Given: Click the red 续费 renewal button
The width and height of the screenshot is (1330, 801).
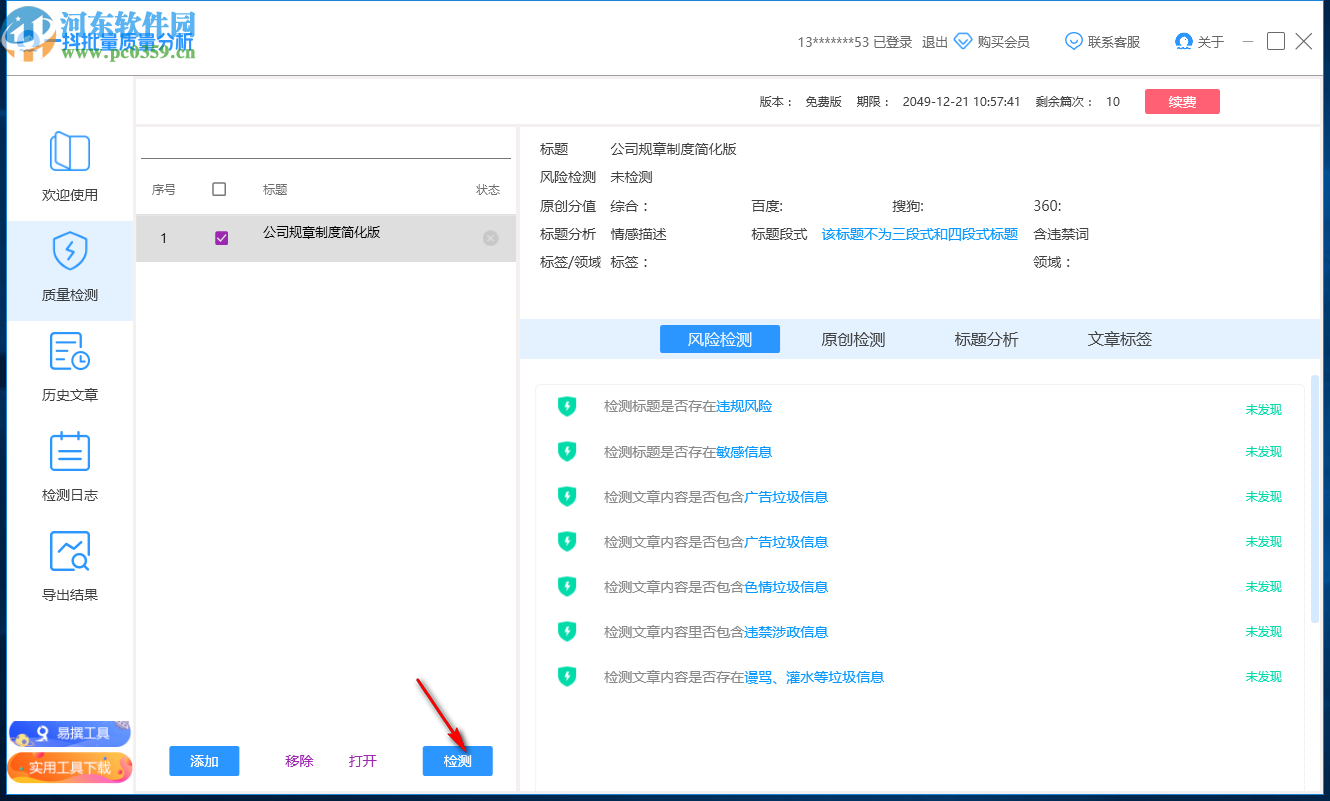Looking at the screenshot, I should 1182,101.
